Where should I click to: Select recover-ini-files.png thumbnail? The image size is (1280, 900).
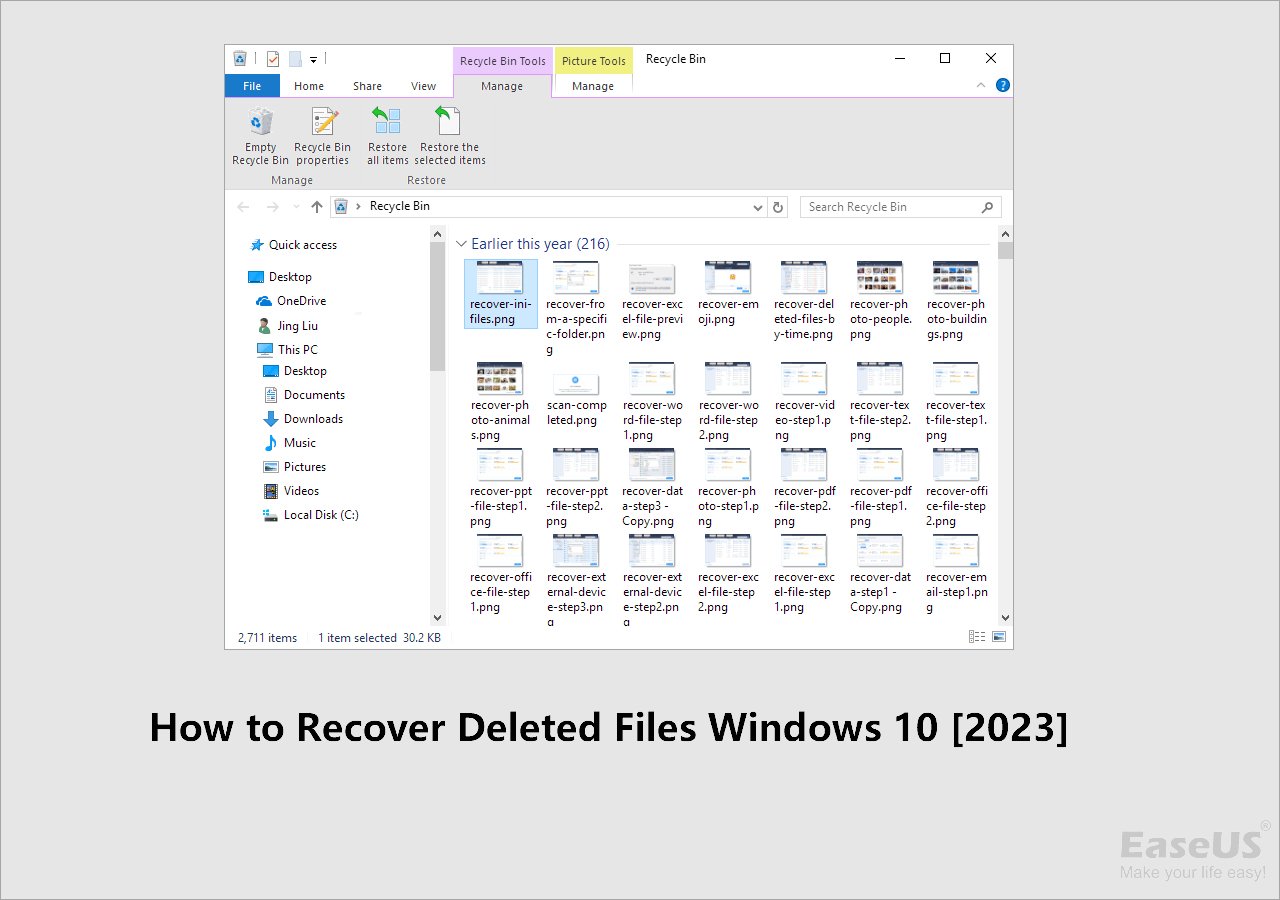click(x=501, y=294)
